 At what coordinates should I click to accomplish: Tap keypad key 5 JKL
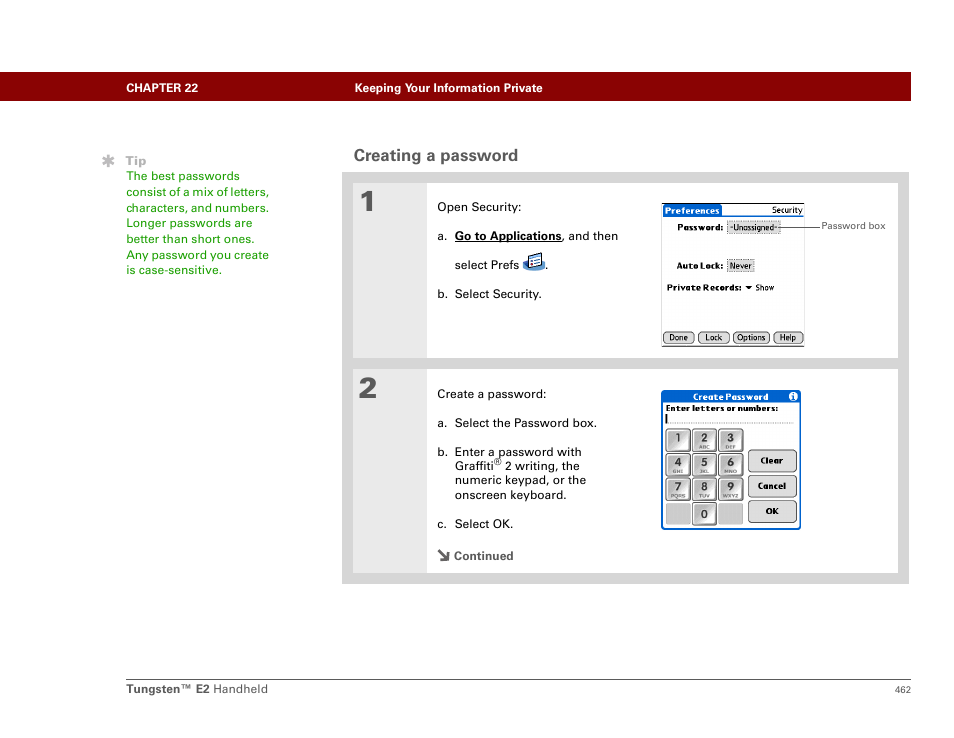point(704,464)
